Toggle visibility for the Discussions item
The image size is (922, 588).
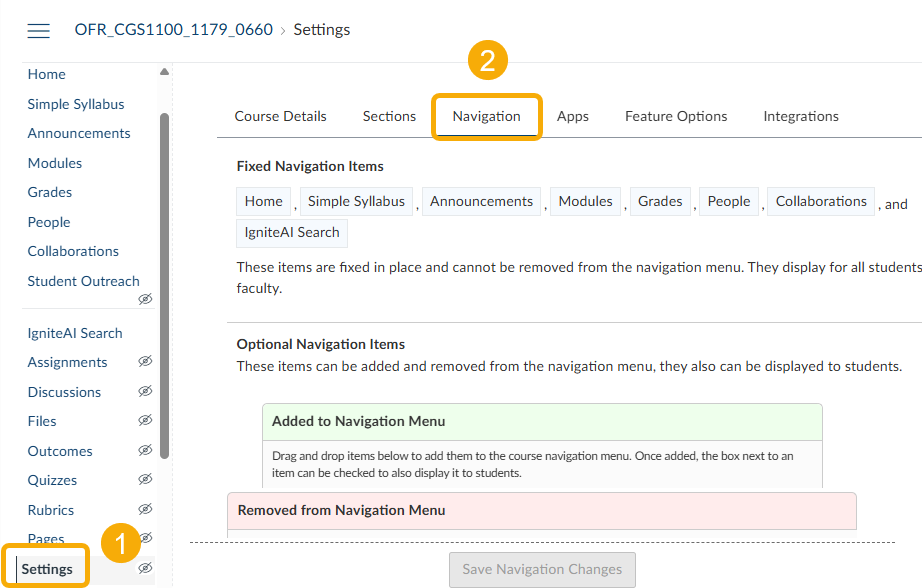point(145,392)
